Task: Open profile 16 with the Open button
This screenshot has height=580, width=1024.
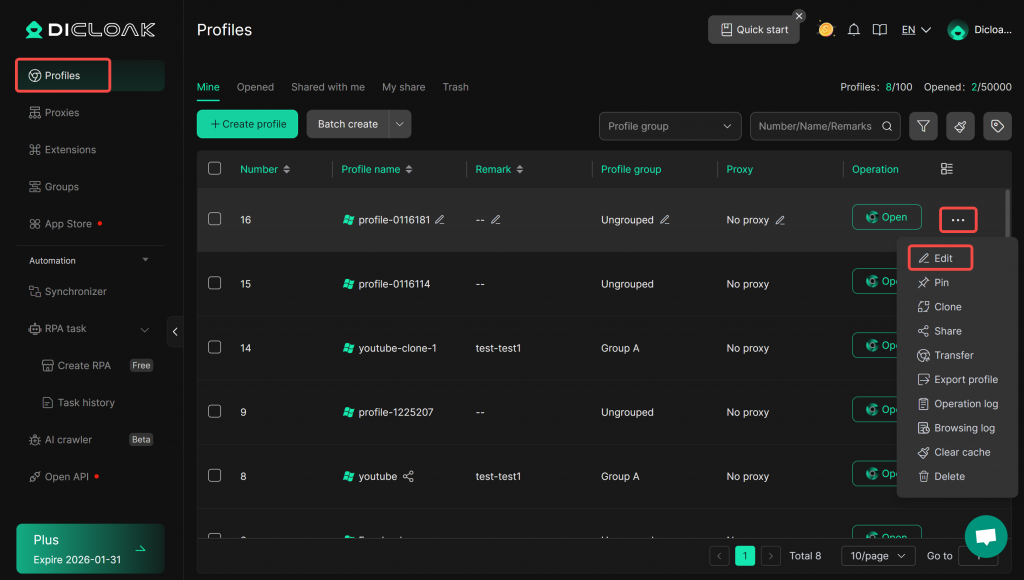Action: [x=886, y=217]
